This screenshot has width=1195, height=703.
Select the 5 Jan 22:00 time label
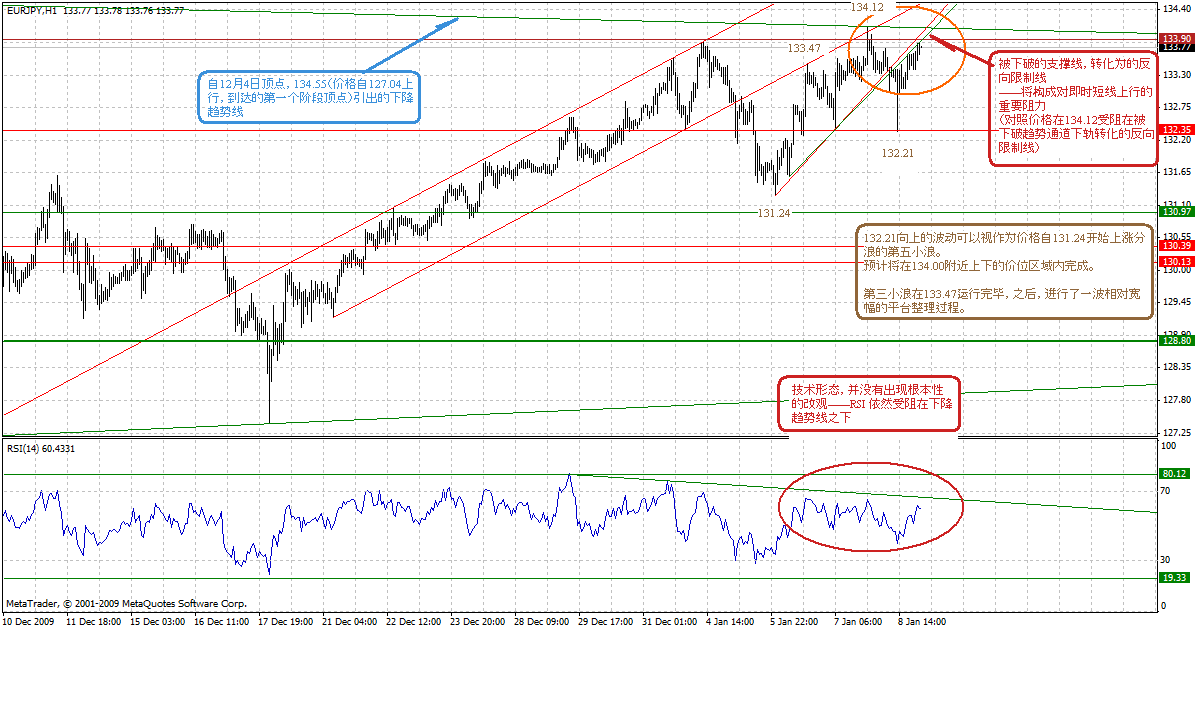tap(794, 621)
